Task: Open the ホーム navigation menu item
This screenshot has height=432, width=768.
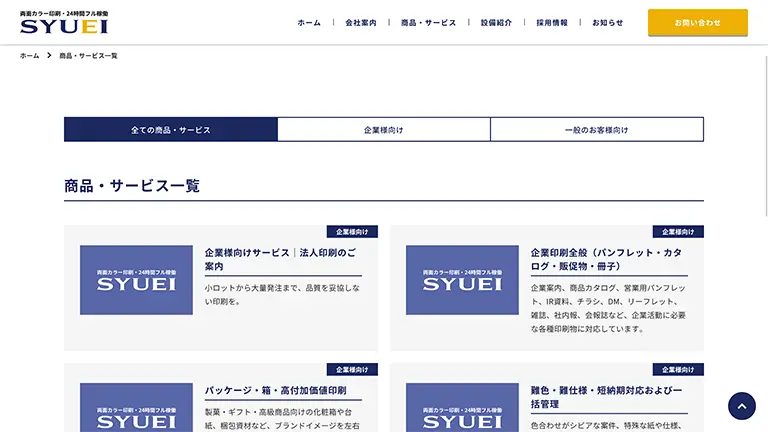Action: click(309, 23)
